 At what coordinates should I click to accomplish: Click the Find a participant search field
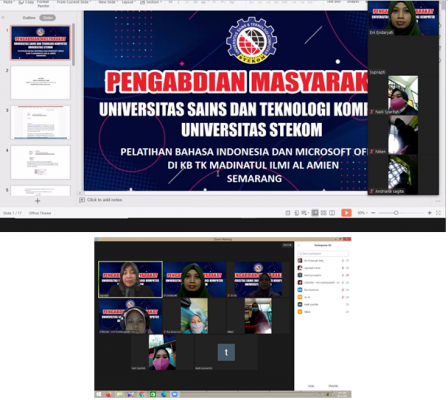(x=323, y=253)
